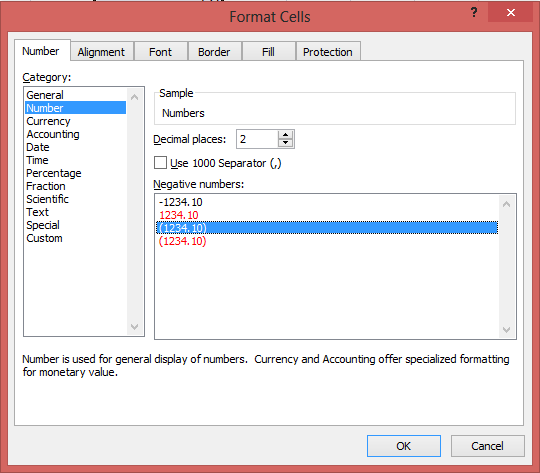The height and width of the screenshot is (473, 540).
Task: Confirm with the OK button
Action: coord(404,446)
